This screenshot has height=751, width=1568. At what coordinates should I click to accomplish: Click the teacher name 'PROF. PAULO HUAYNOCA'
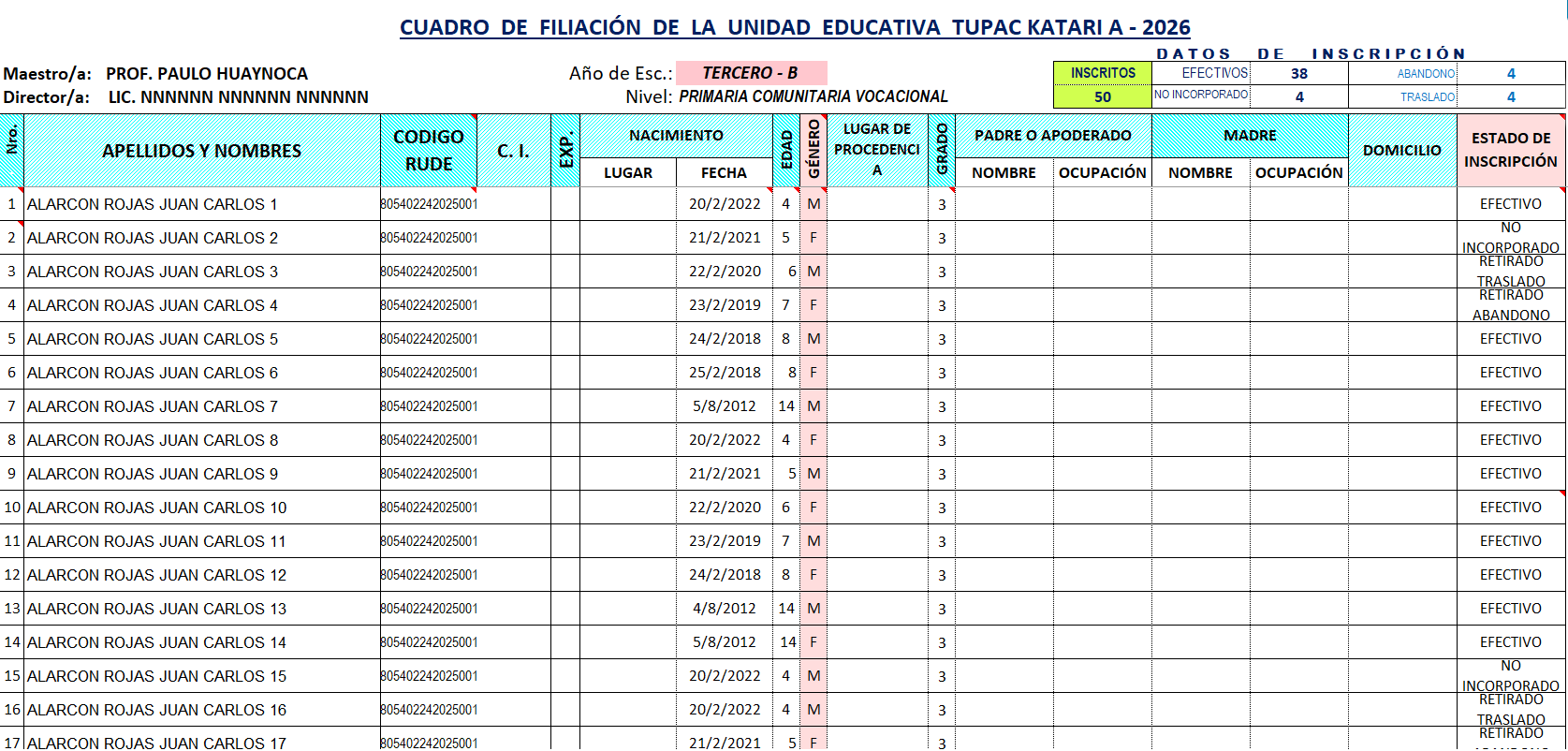coord(207,74)
